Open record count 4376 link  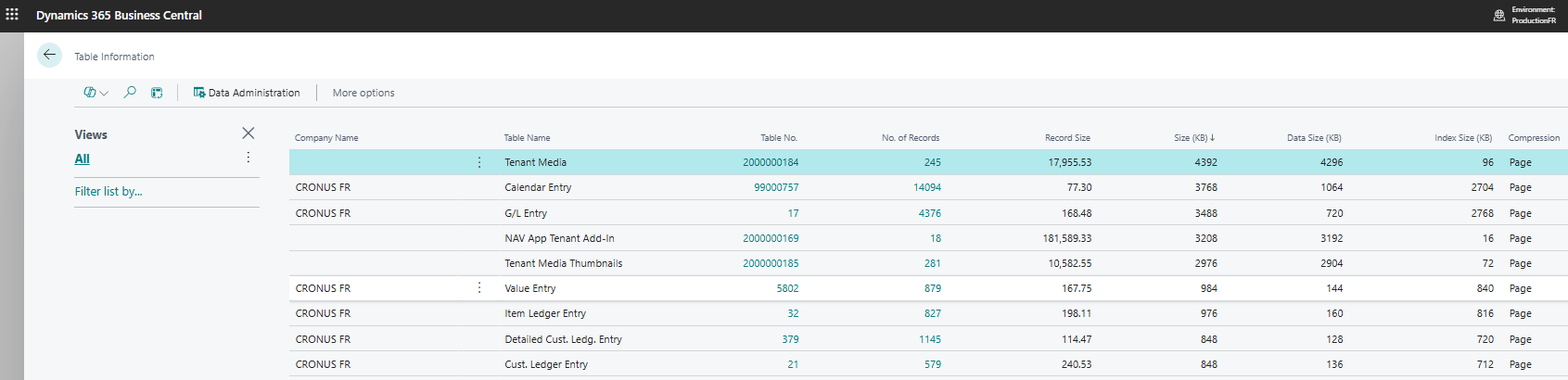click(x=930, y=213)
